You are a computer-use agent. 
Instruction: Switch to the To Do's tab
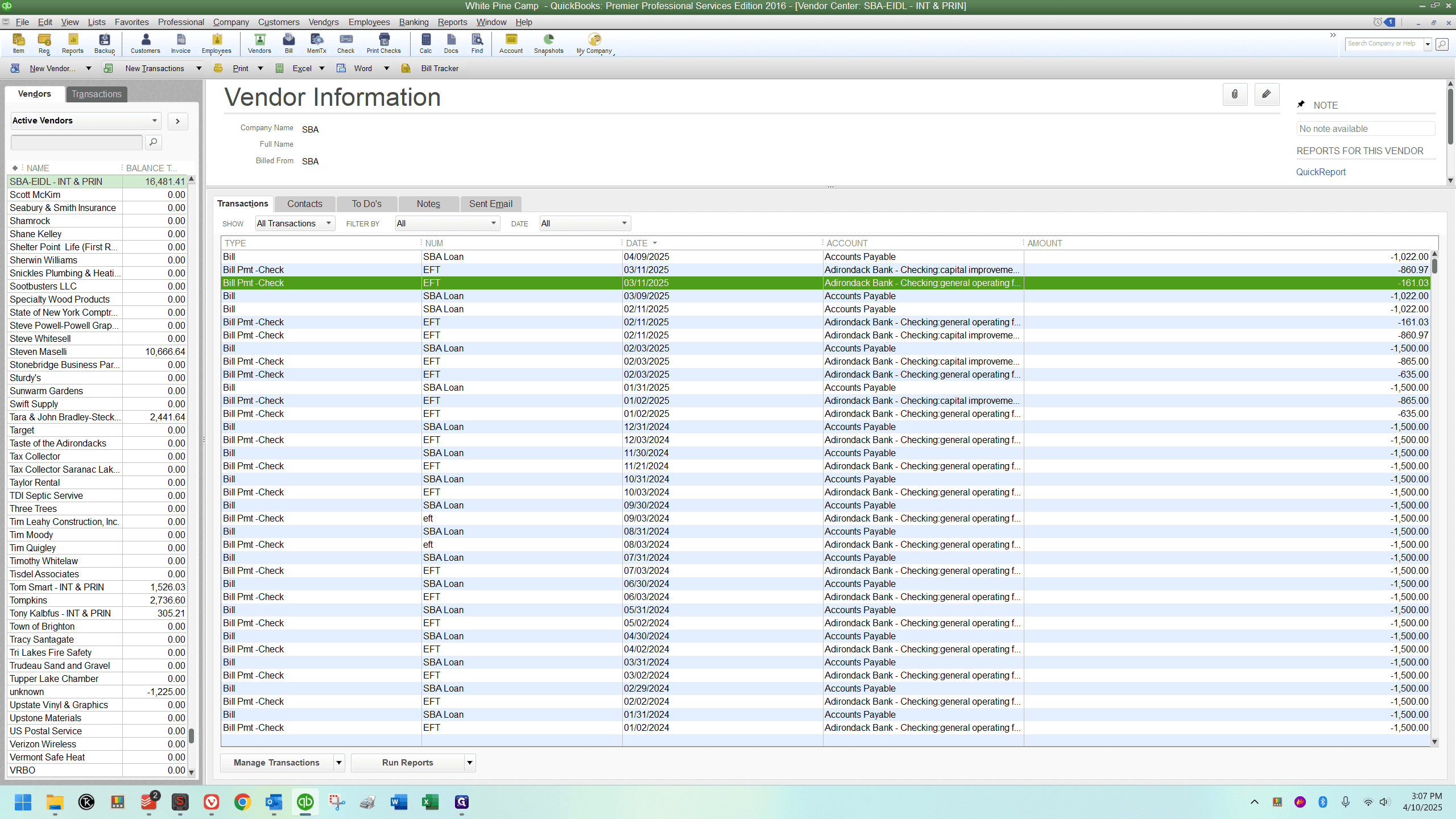[367, 204]
